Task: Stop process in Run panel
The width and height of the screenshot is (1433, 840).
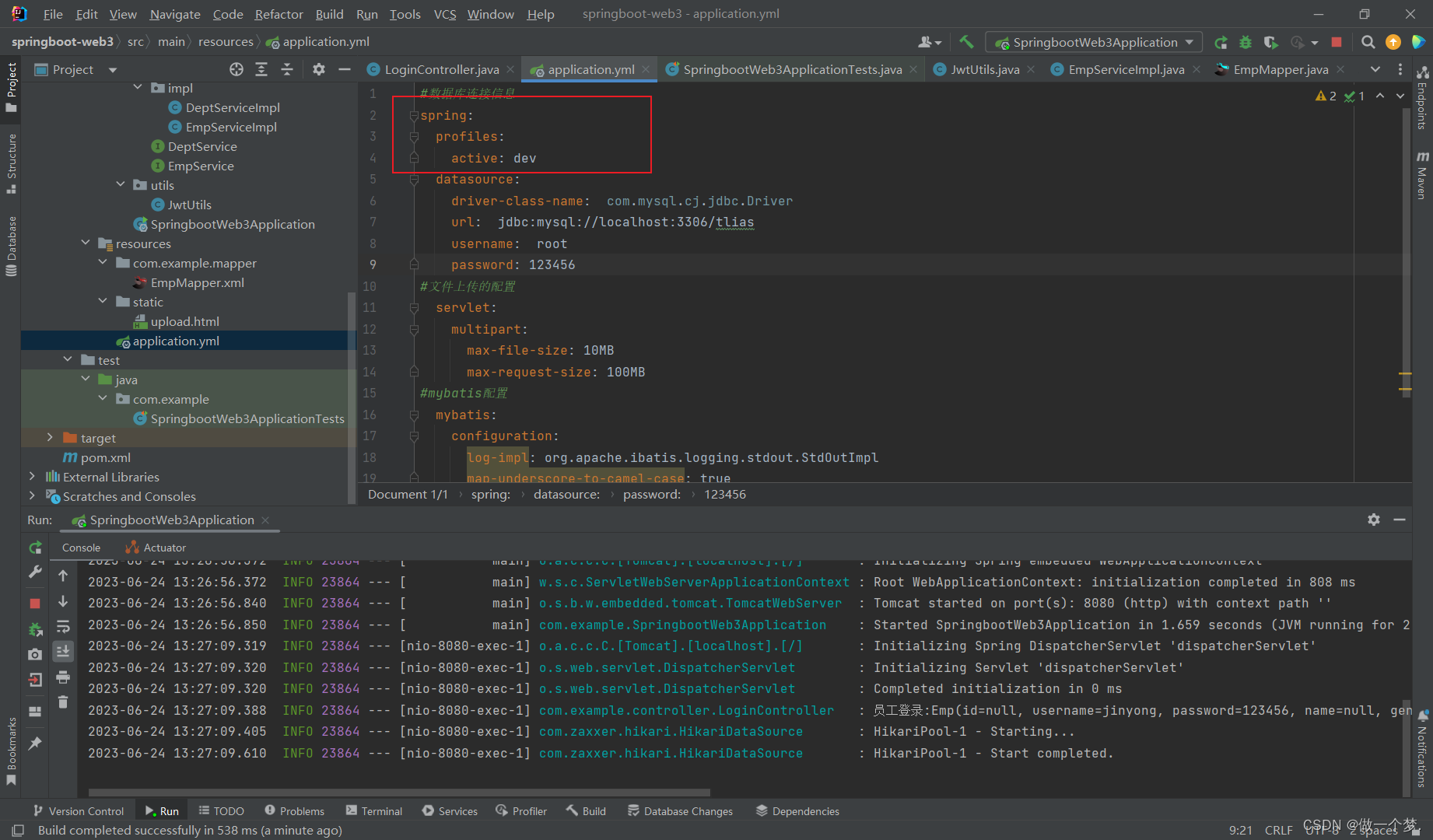Action: 35,603
